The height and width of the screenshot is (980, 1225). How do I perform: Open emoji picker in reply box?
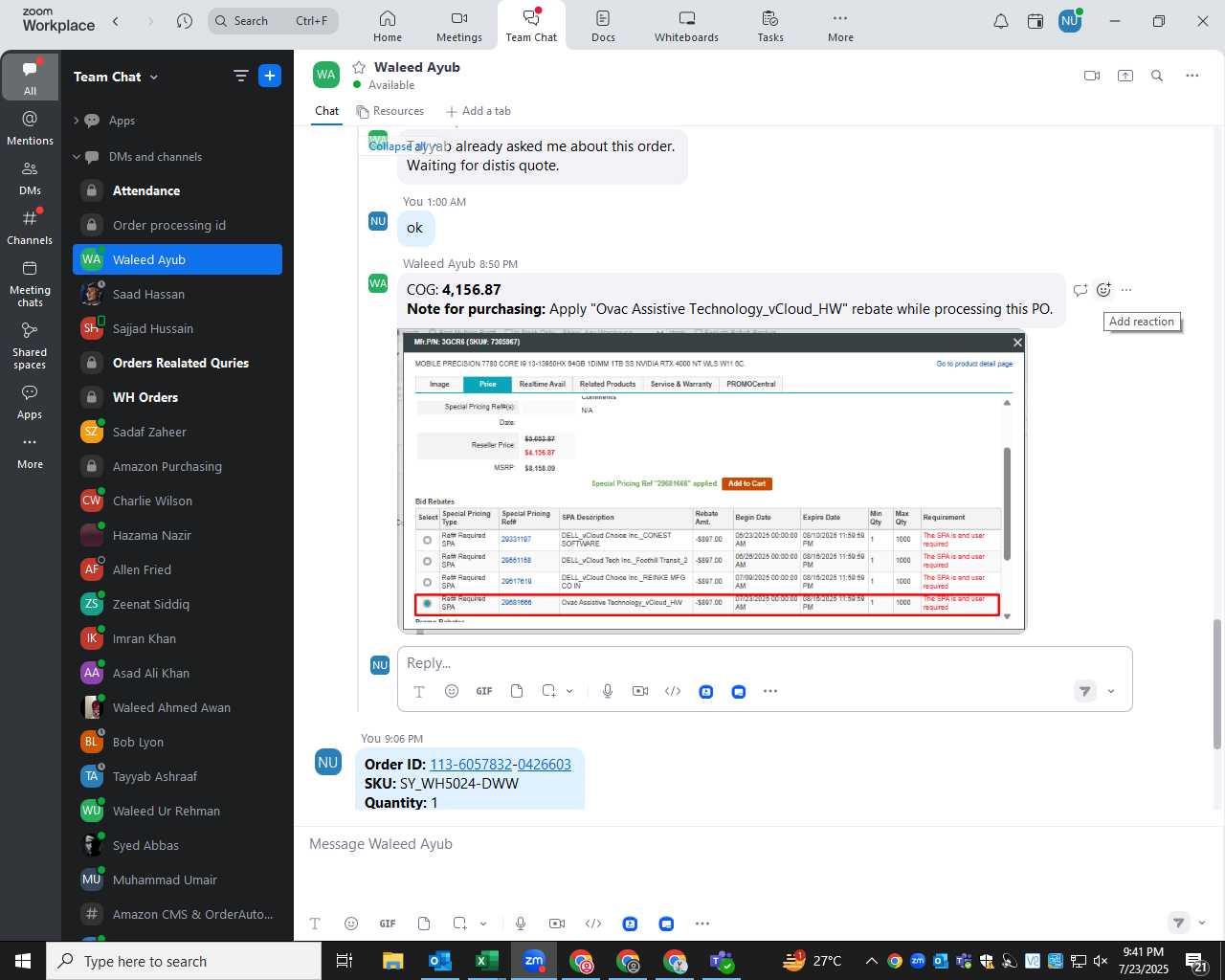[452, 691]
